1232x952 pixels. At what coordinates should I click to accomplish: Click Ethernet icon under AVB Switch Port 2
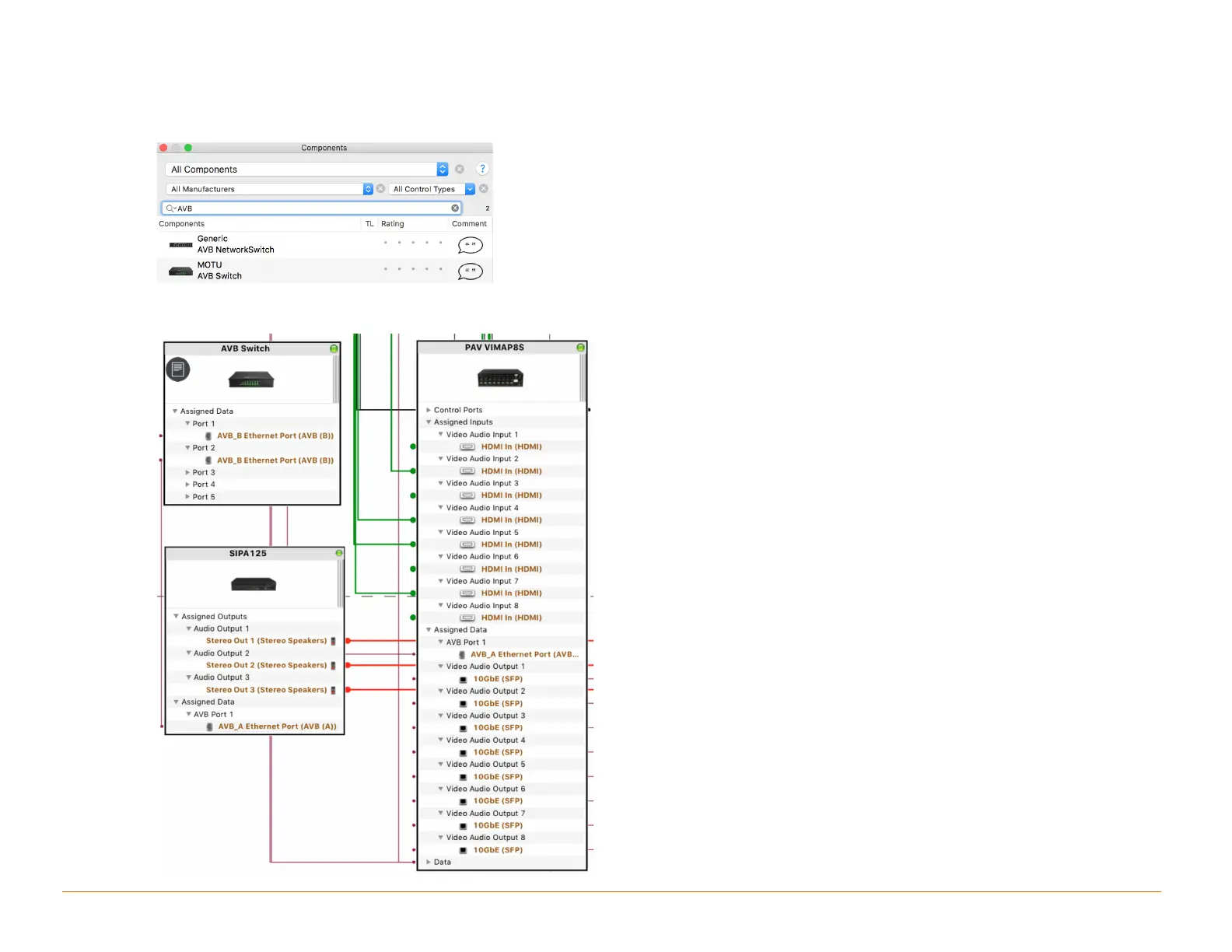[208, 460]
